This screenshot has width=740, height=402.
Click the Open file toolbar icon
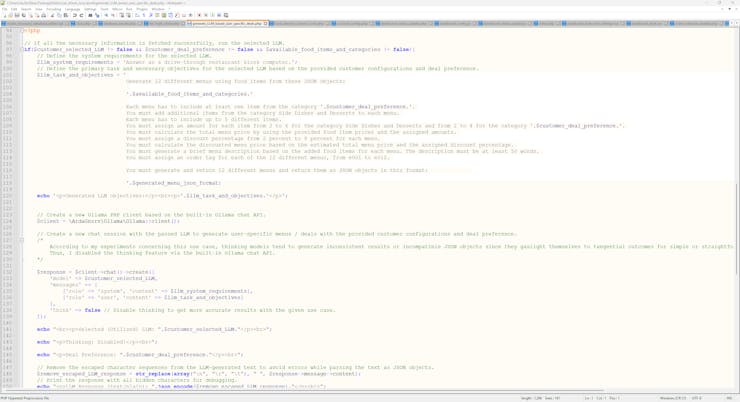click(10, 15)
